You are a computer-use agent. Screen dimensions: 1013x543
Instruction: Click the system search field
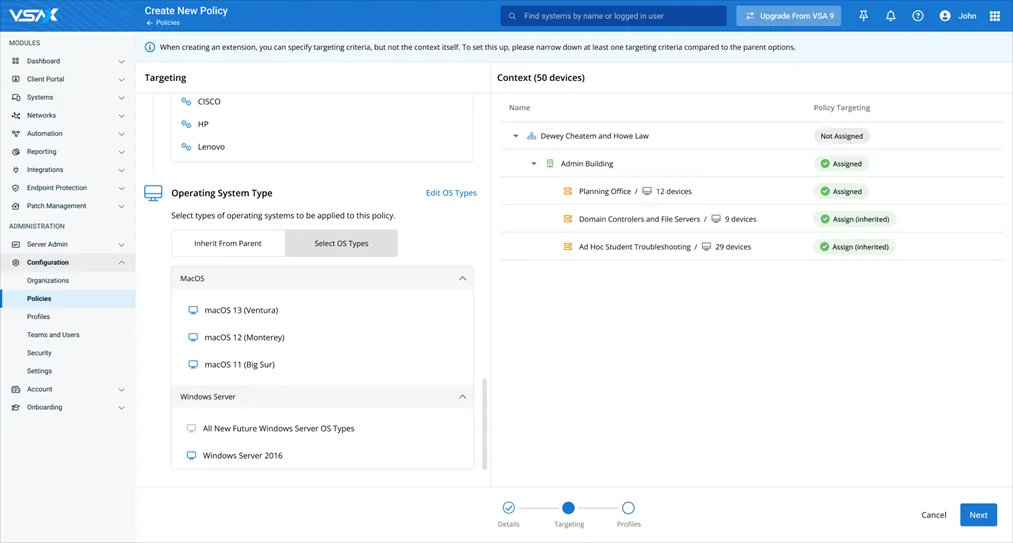point(614,16)
